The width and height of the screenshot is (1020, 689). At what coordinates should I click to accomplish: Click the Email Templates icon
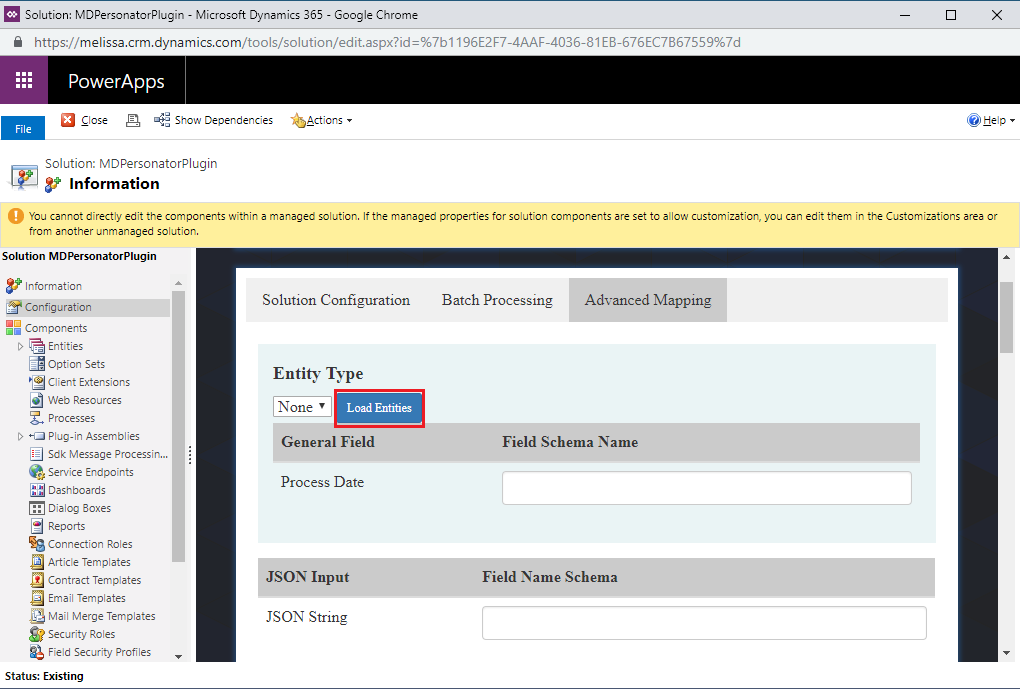[x=37, y=598]
